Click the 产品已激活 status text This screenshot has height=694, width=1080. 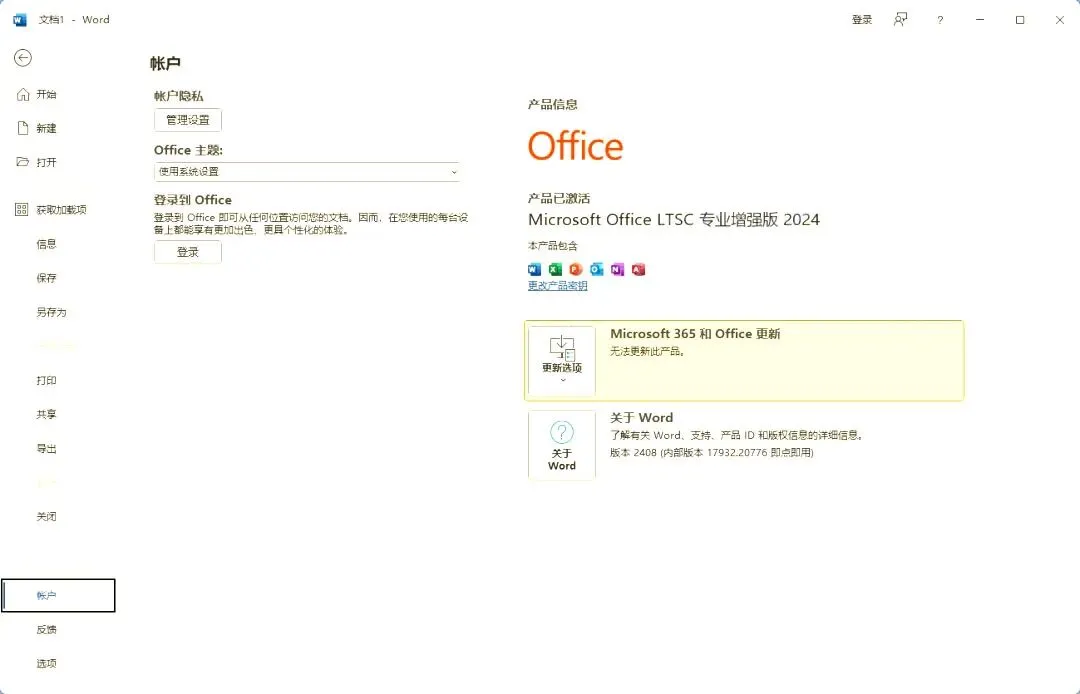click(559, 198)
